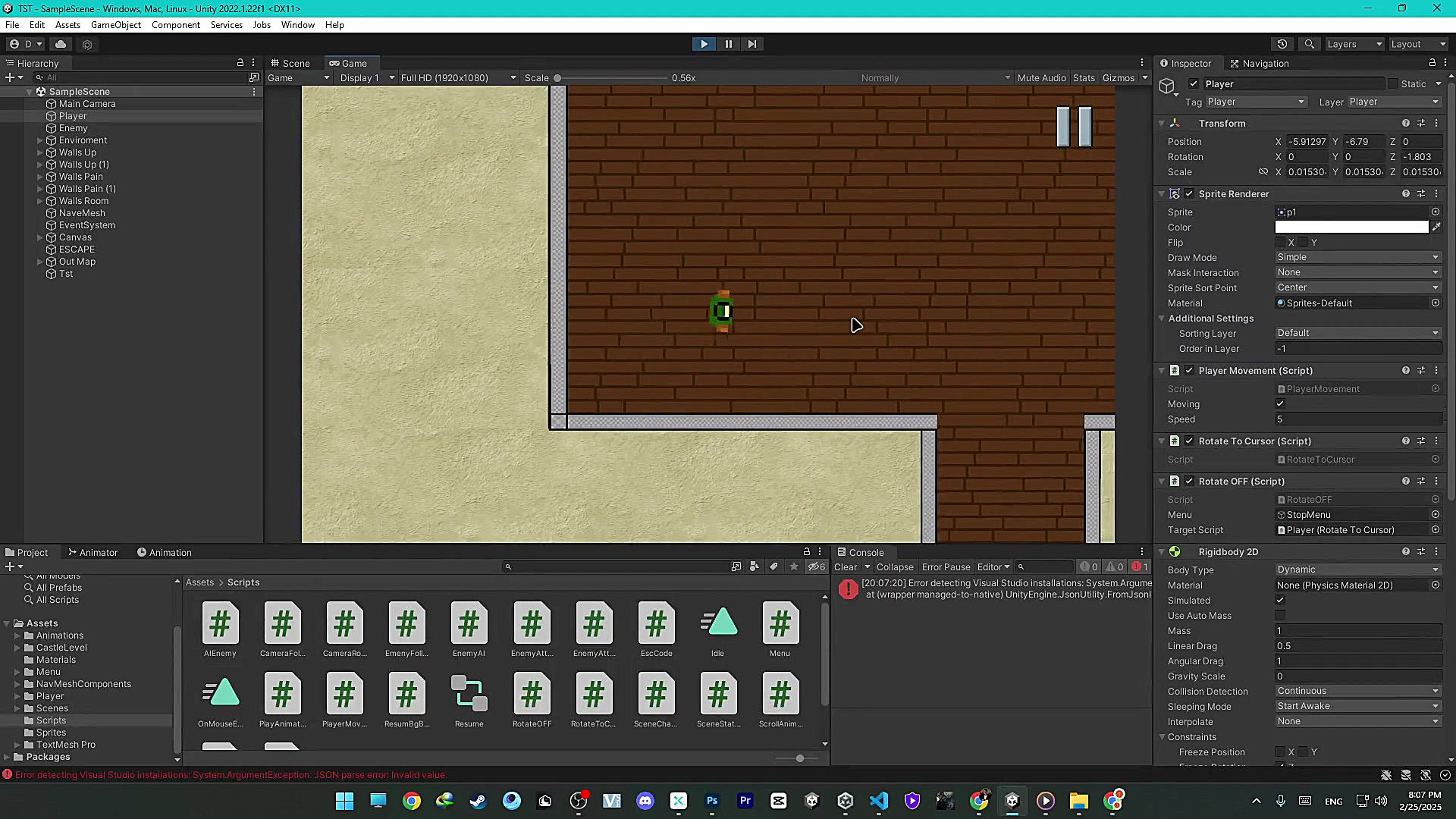Open Transform component help icon
This screenshot has width=1456, height=819.
(1406, 124)
